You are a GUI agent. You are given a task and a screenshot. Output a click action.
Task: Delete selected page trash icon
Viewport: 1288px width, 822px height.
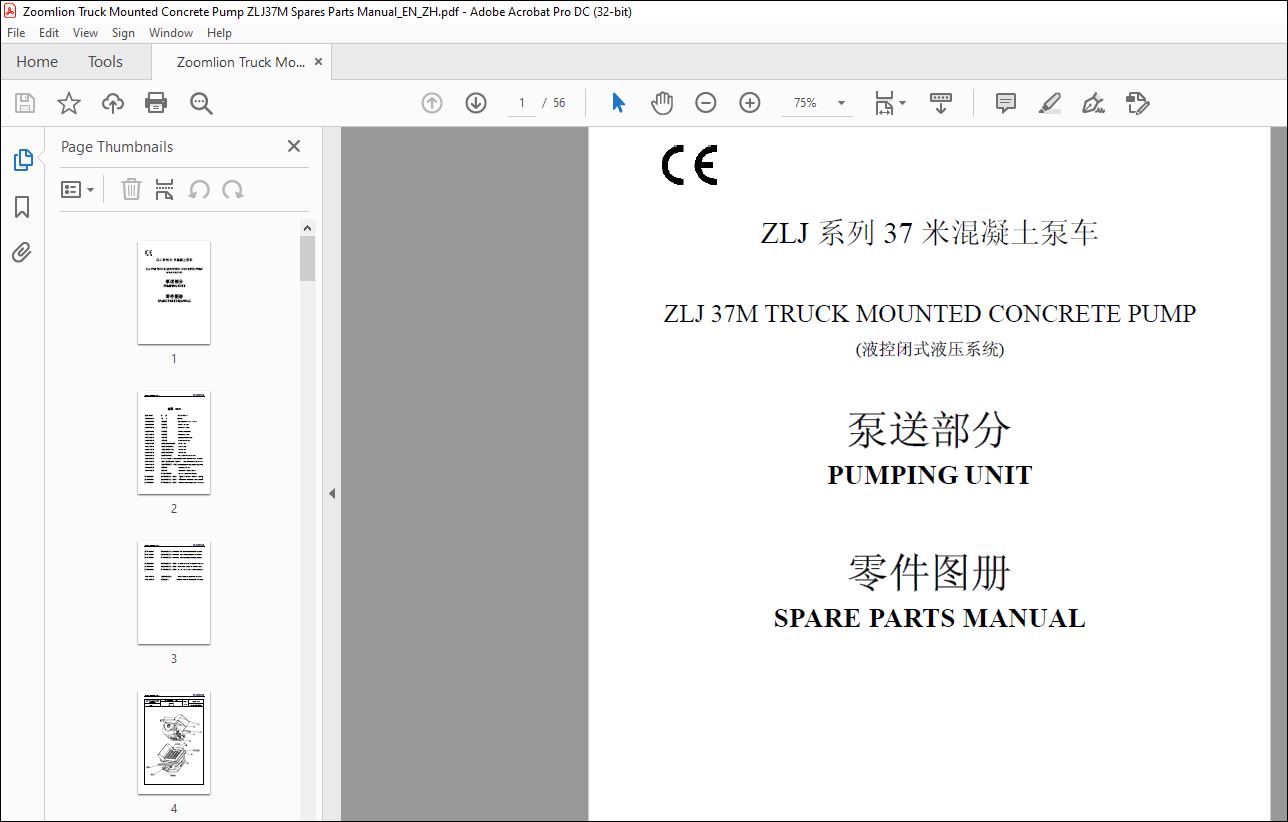pyautogui.click(x=131, y=189)
